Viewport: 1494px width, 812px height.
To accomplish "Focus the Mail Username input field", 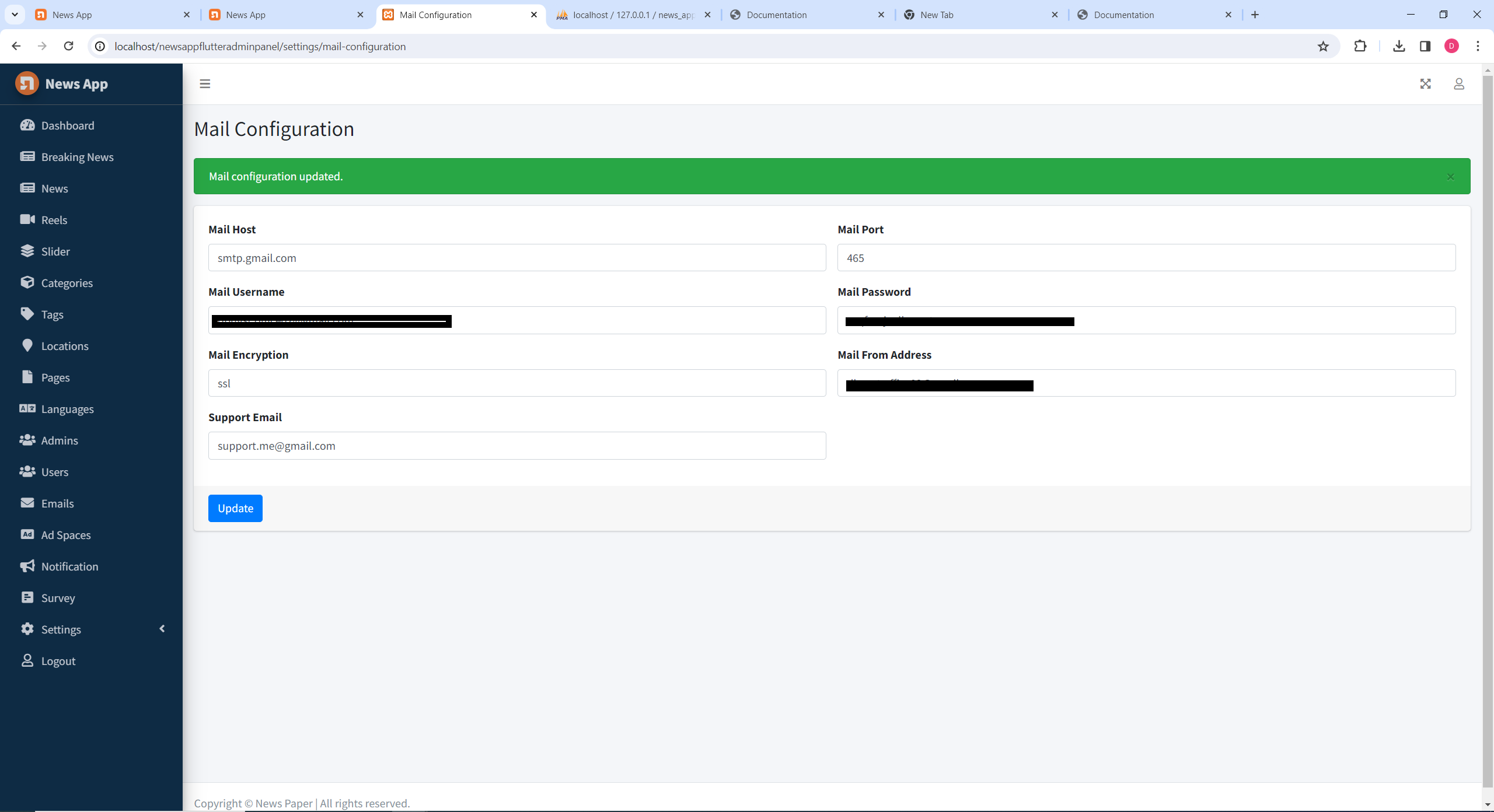I will (x=517, y=320).
